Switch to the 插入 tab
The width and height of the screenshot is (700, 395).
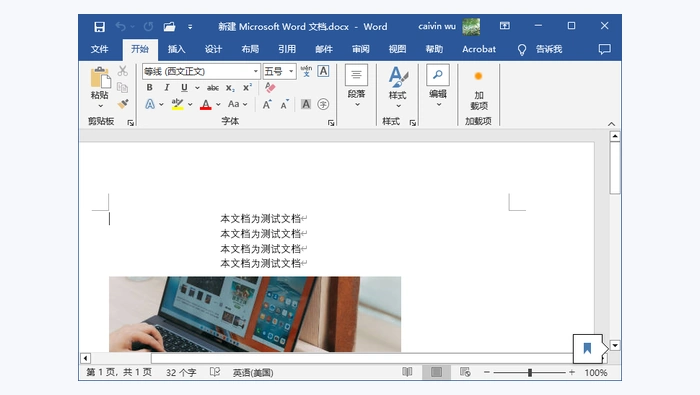click(176, 49)
